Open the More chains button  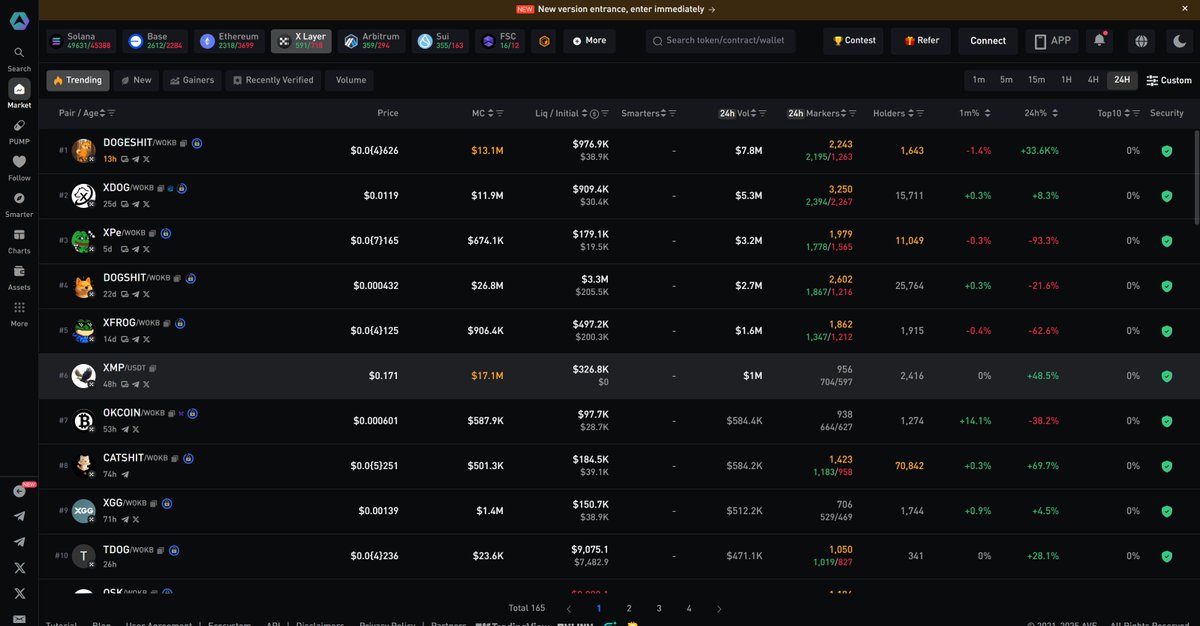589,41
